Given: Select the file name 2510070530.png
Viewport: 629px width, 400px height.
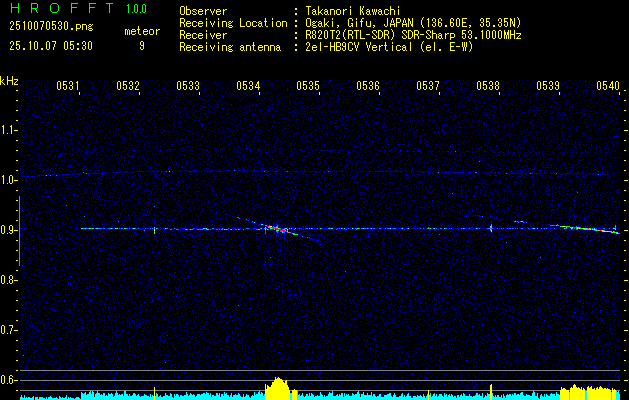Looking at the screenshot, I should point(51,26).
